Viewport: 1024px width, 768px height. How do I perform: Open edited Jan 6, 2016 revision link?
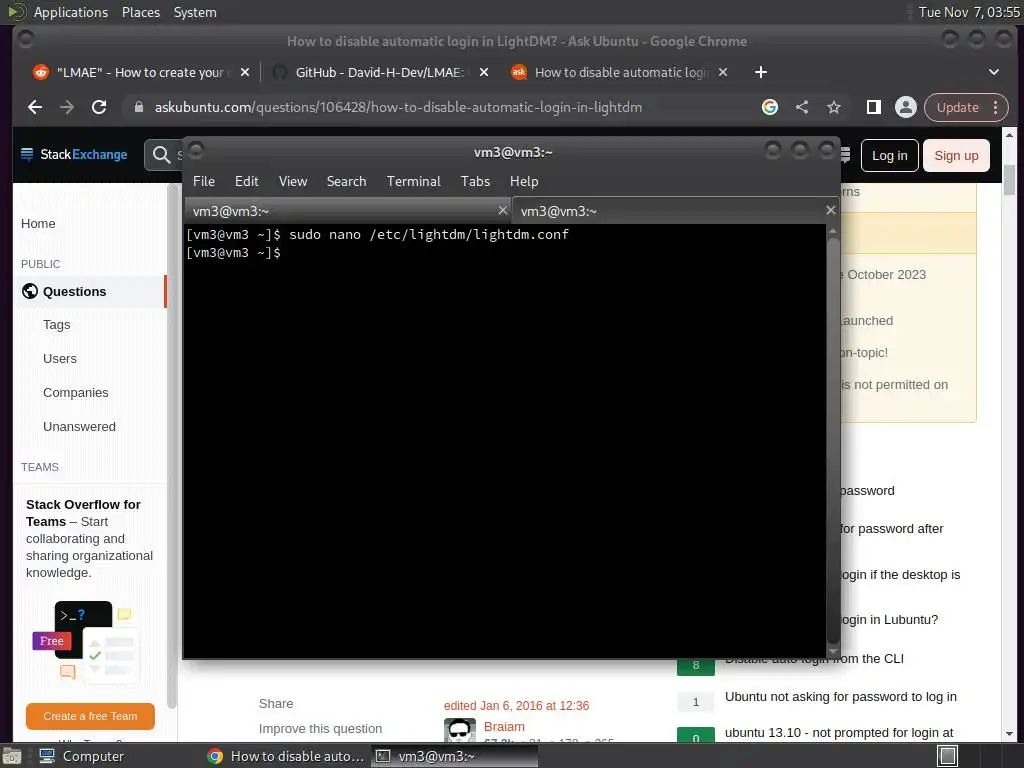click(516, 705)
